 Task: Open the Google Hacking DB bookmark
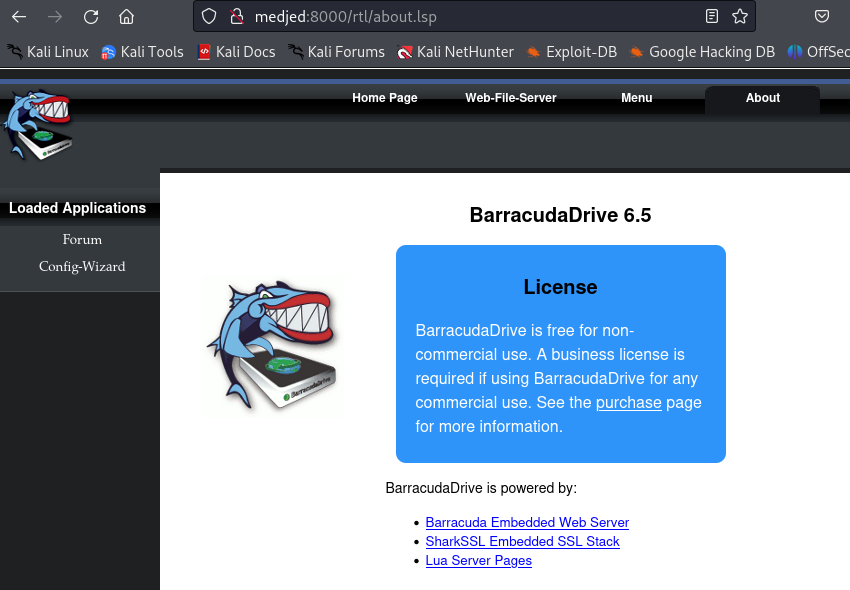pyautogui.click(x=702, y=52)
